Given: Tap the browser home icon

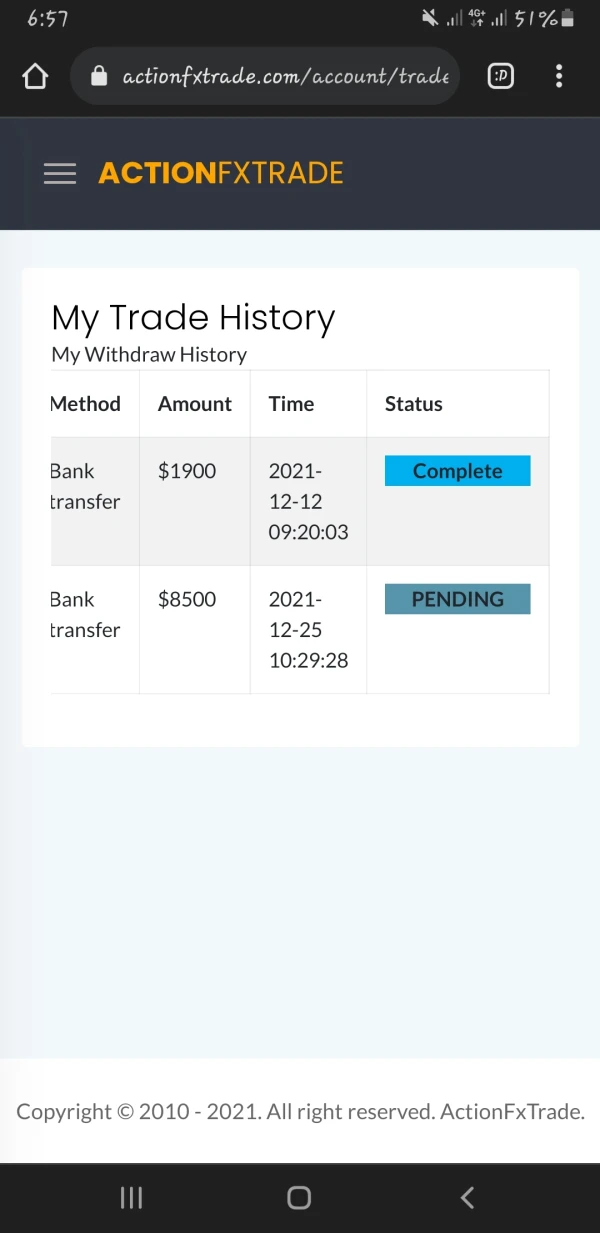Looking at the screenshot, I should 35,76.
